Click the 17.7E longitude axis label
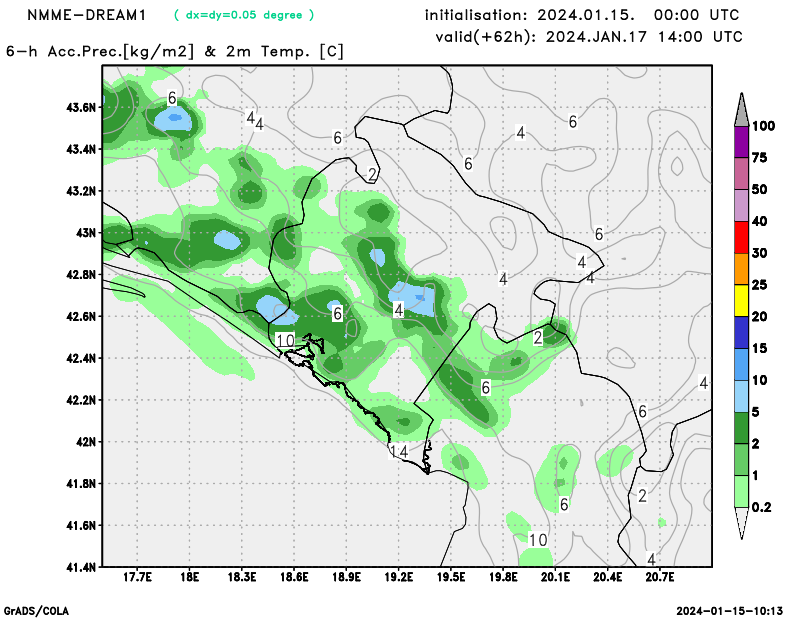Viewport: 800px width, 618px height. click(x=137, y=577)
